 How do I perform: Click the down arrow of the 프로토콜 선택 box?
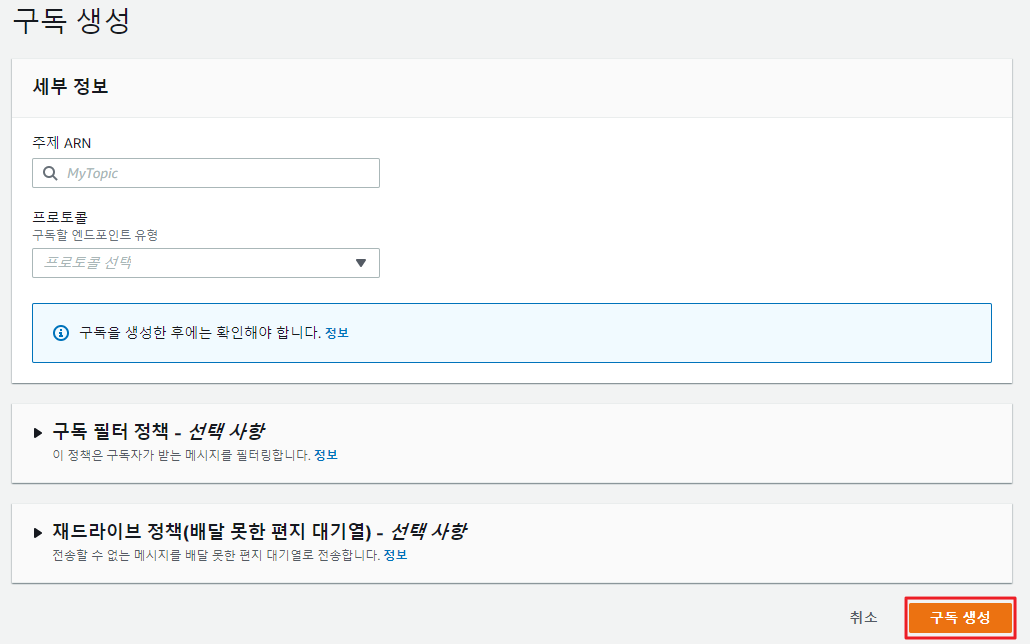(361, 263)
